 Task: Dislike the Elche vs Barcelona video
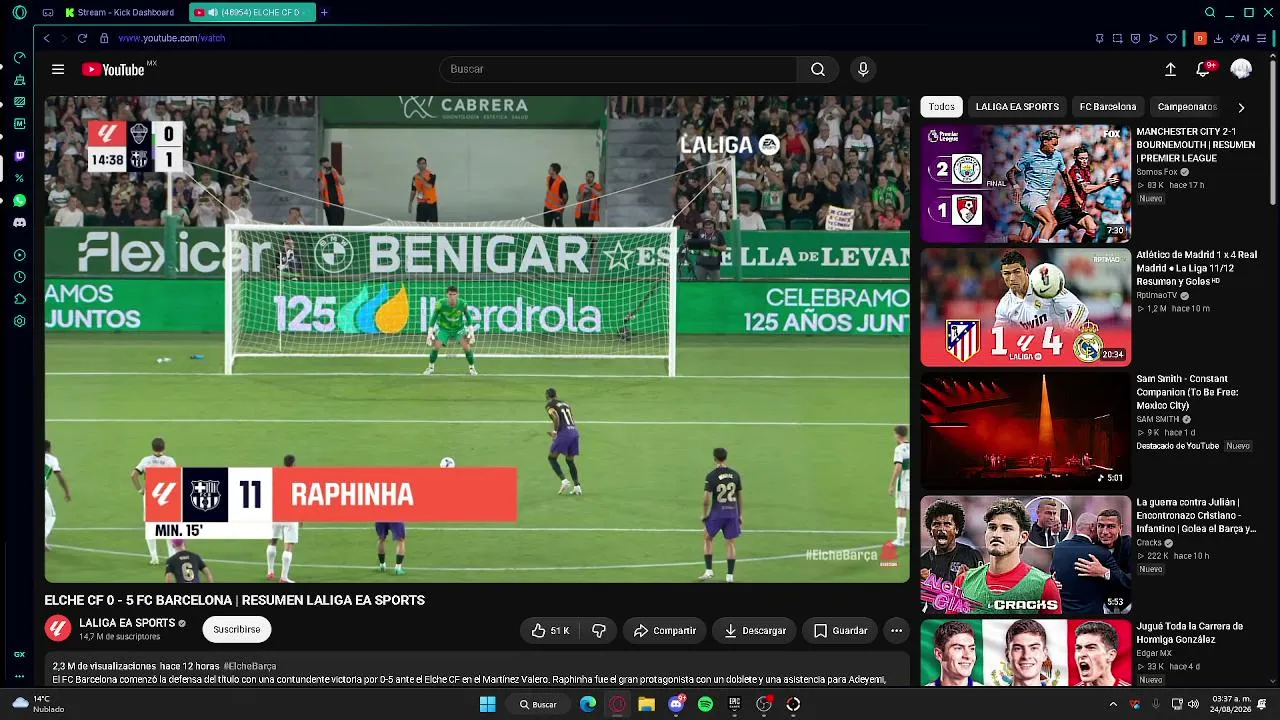pos(599,630)
